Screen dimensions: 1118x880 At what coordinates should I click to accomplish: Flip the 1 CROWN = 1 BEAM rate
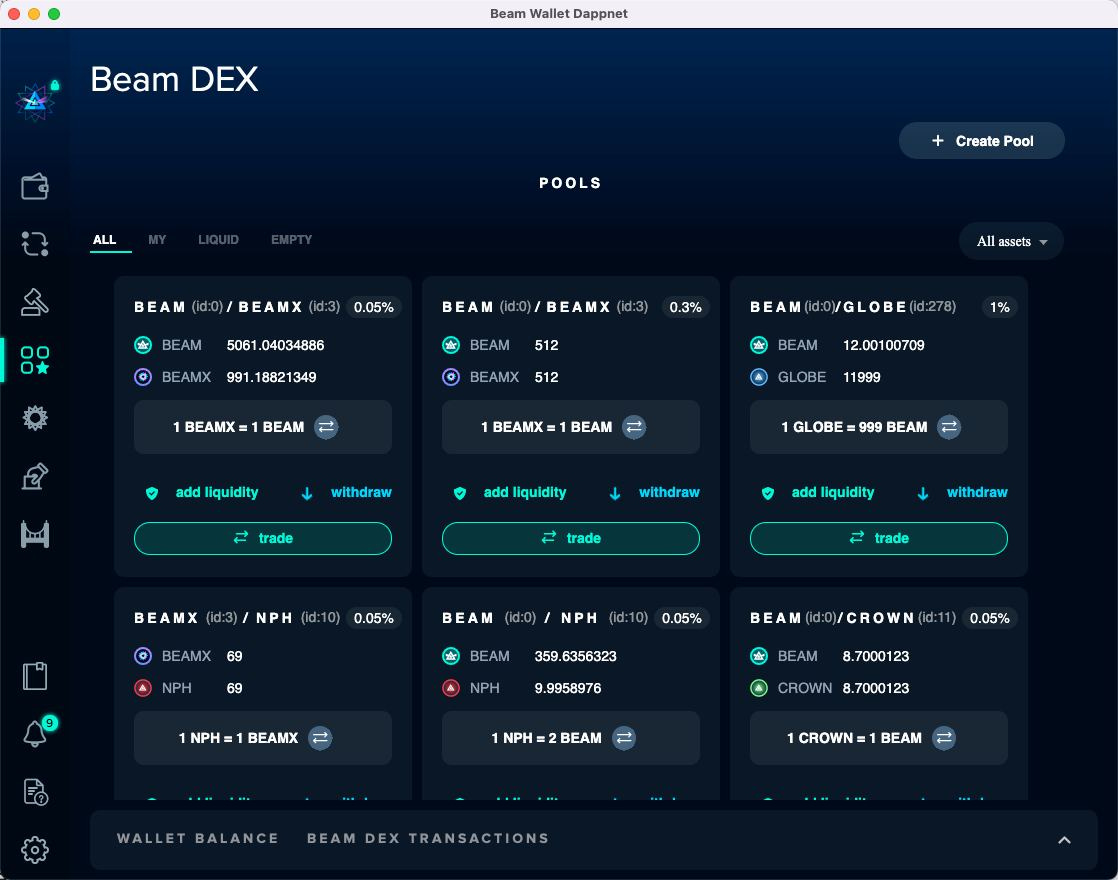point(944,738)
